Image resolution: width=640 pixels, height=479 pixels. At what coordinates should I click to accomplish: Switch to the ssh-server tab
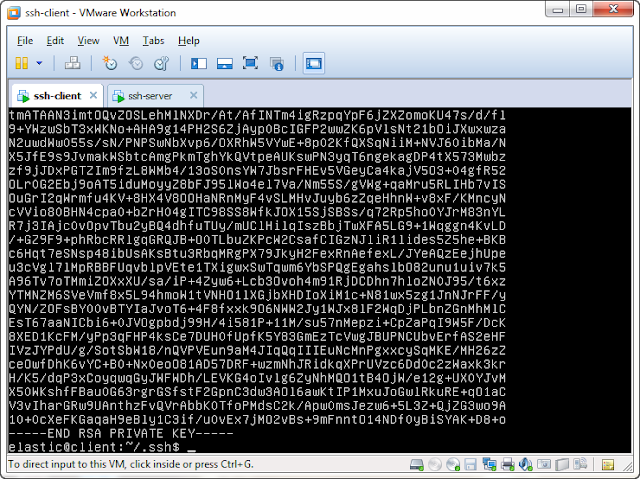pos(150,96)
